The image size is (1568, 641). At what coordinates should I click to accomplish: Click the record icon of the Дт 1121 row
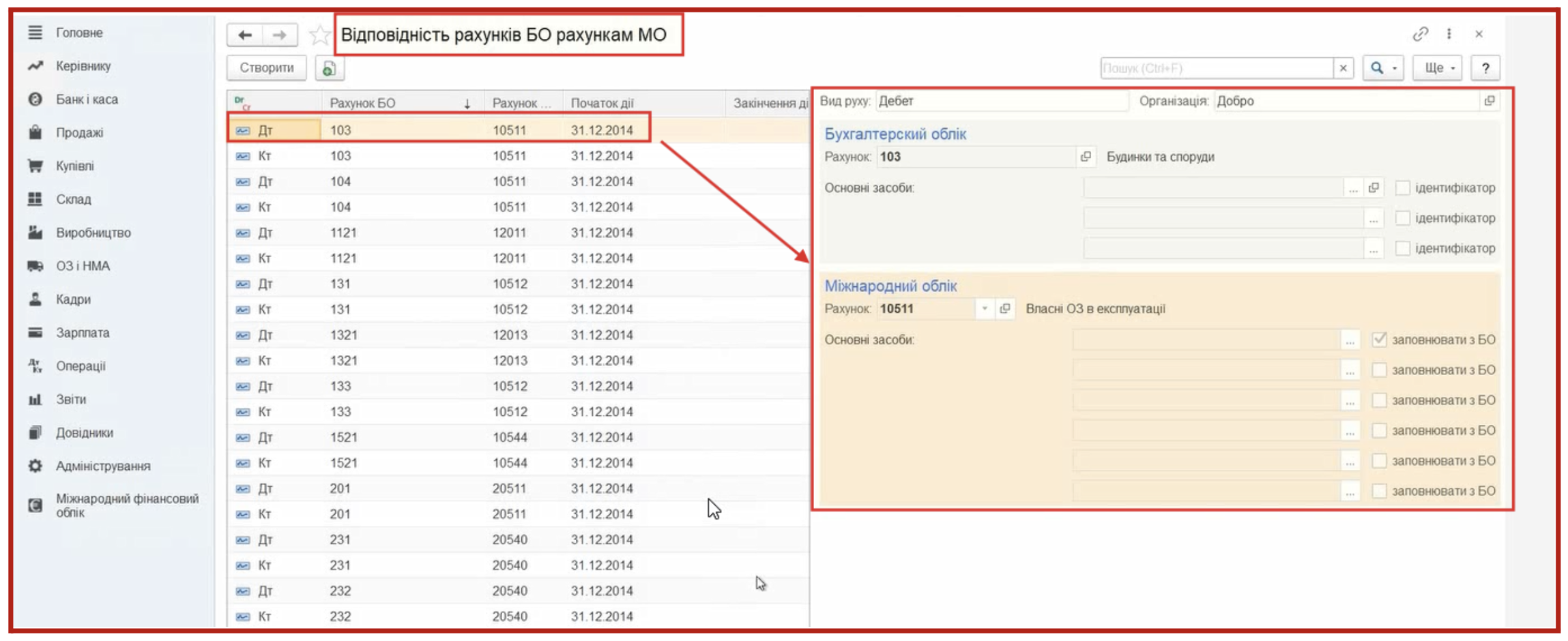click(x=243, y=233)
